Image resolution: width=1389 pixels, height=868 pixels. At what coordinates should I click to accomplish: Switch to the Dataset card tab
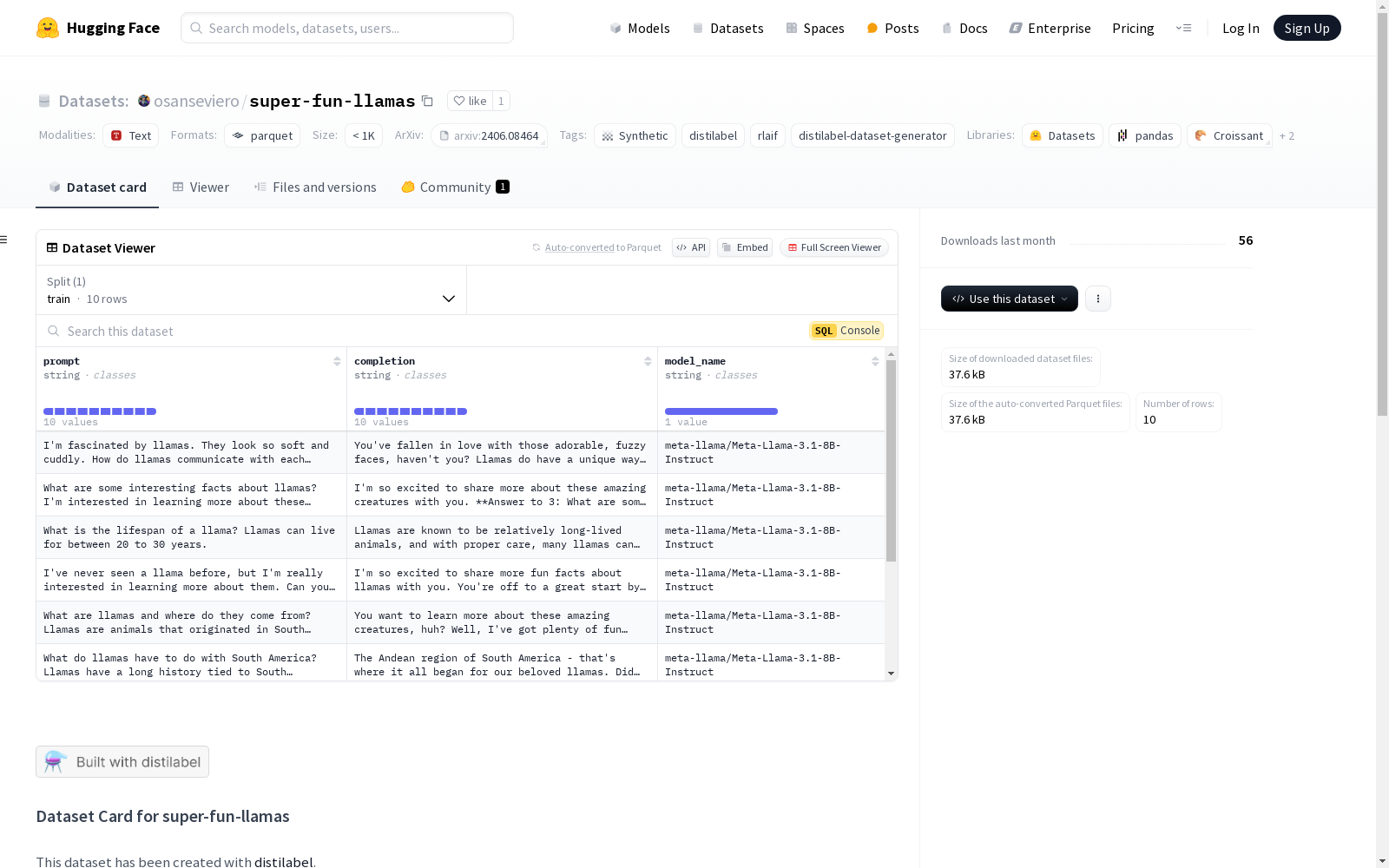[97, 187]
